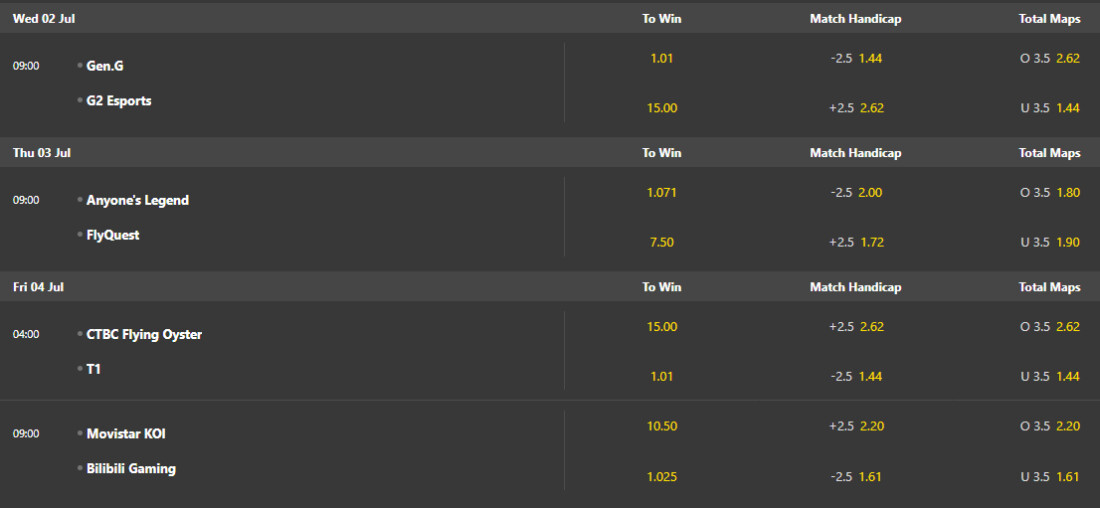Click T1 To Win odds 1.01
Screen dimensions: 1100x508
662,376
